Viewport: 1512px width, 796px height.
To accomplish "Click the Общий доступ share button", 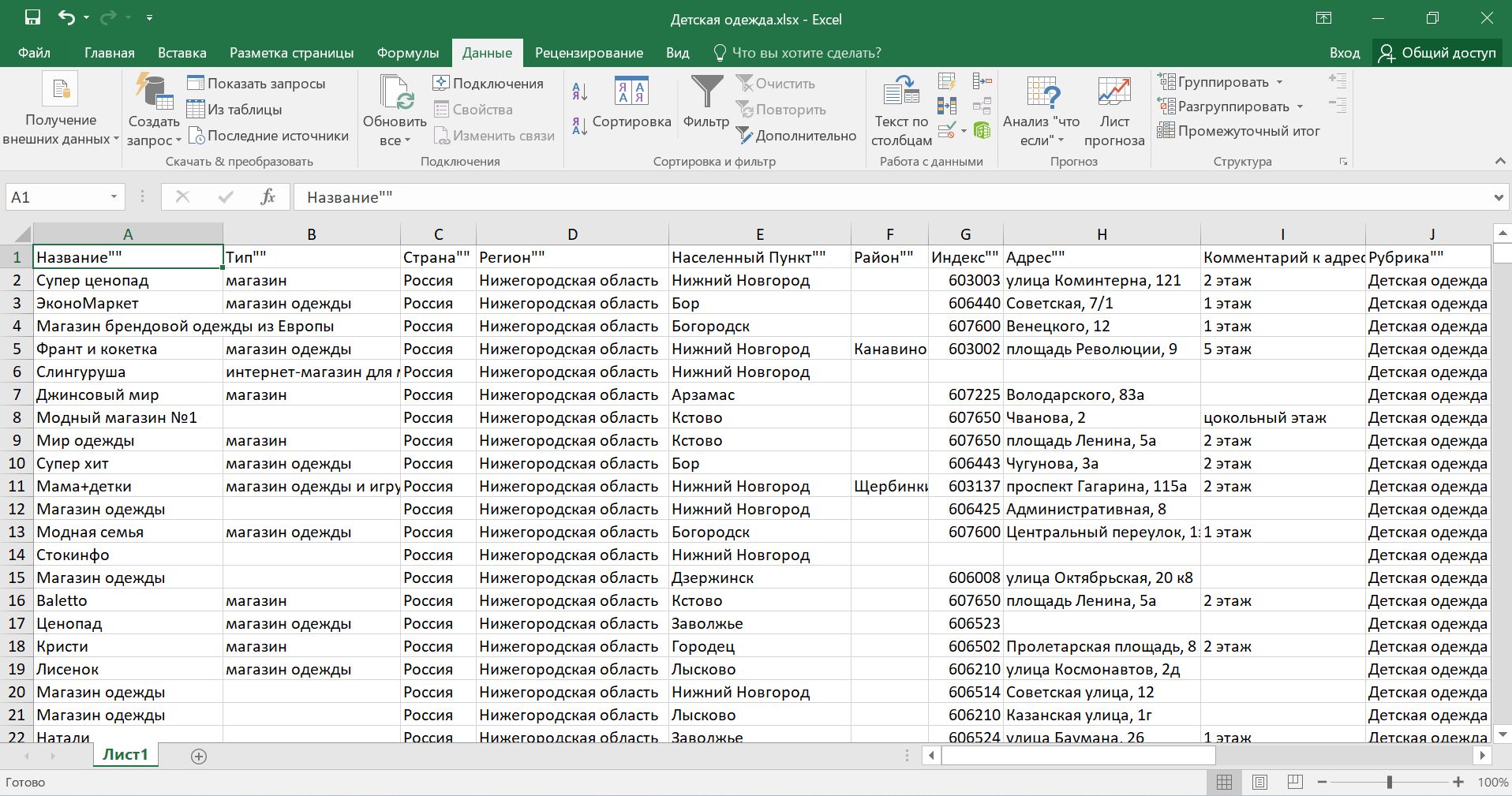I will (1437, 53).
